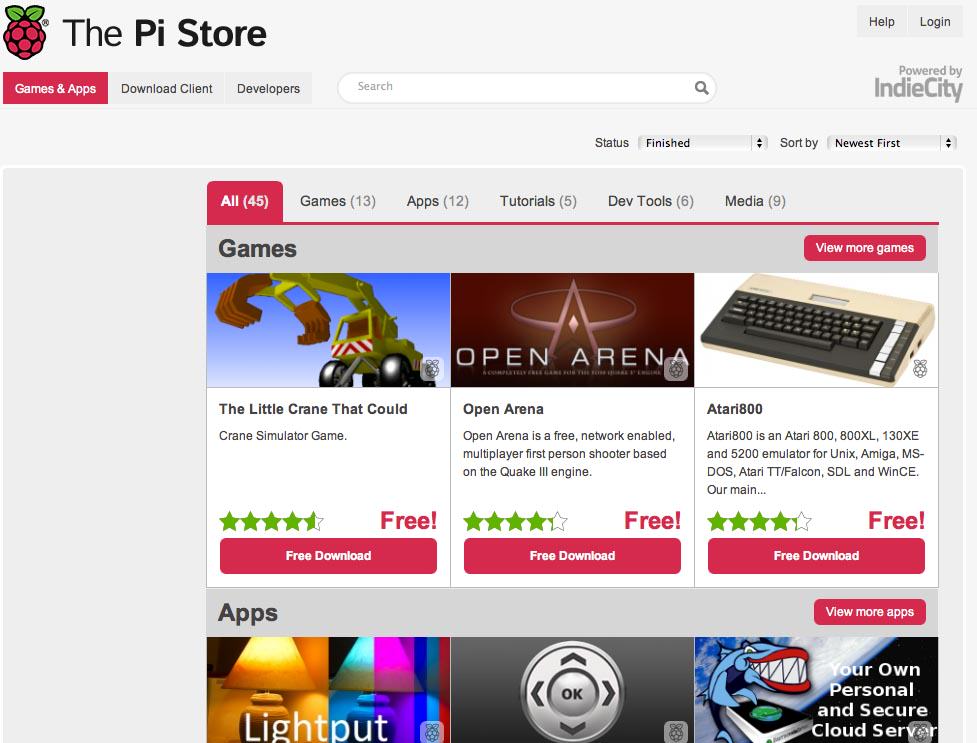977x743 pixels.
Task: Click the star rating of Atari800
Action: (x=760, y=521)
